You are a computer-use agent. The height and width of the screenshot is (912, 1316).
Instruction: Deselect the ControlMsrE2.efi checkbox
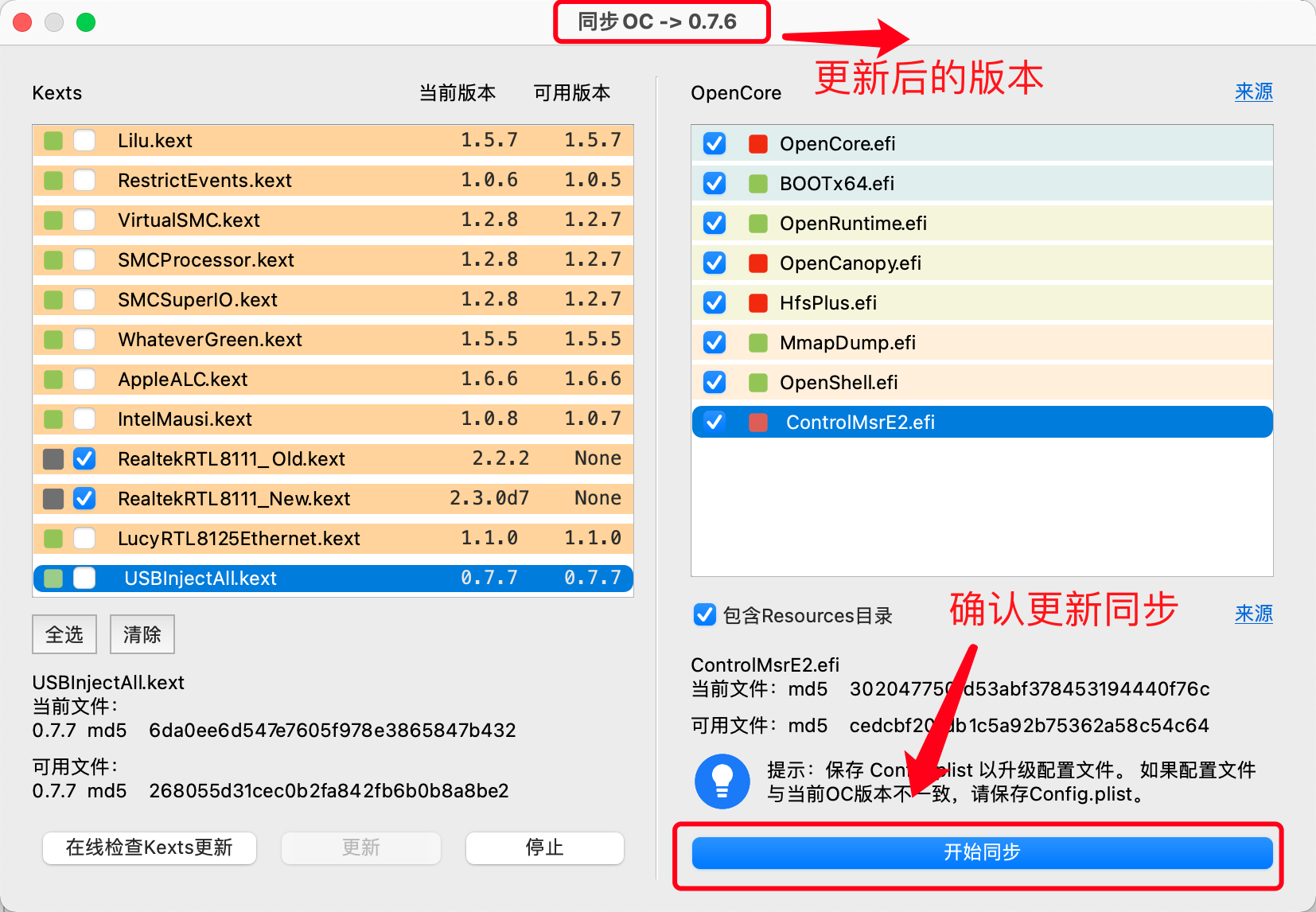(x=714, y=423)
